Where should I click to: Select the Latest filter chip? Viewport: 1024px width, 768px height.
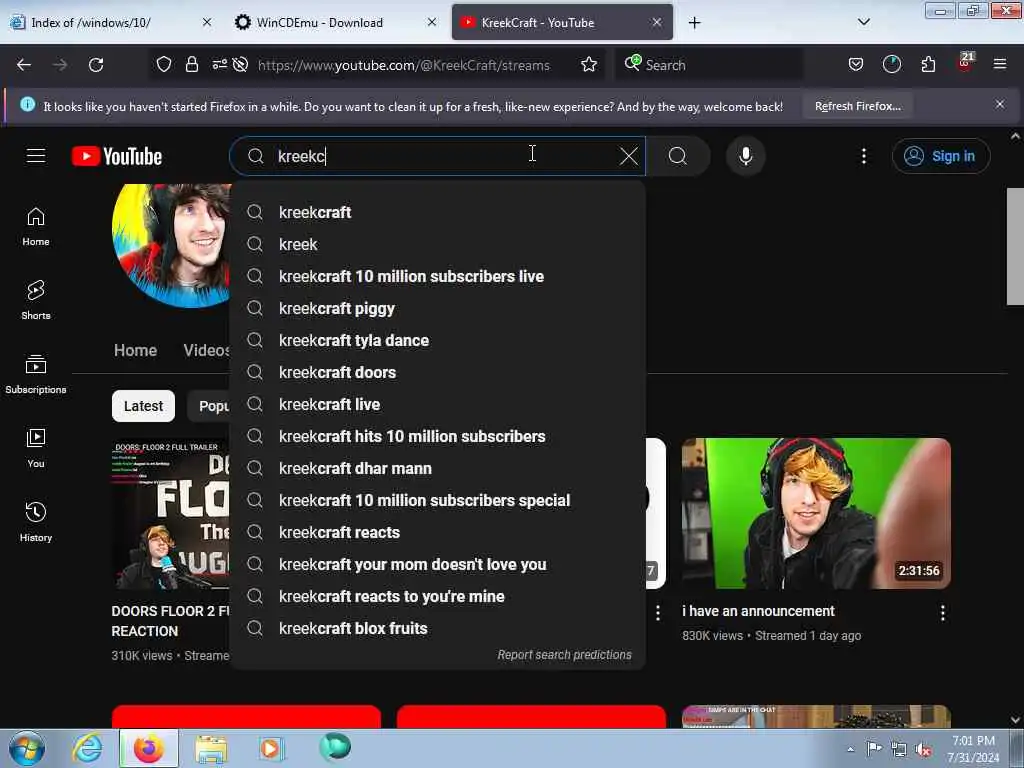tap(143, 406)
